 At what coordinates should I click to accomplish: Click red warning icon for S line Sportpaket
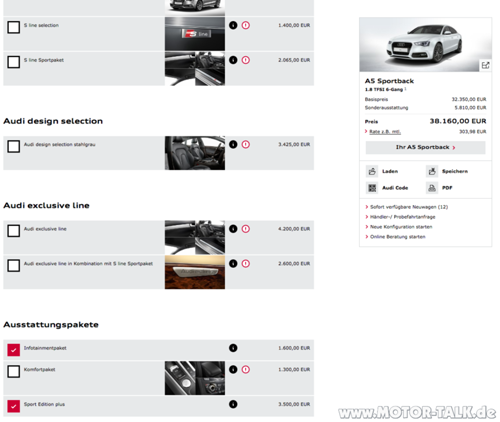click(x=246, y=60)
